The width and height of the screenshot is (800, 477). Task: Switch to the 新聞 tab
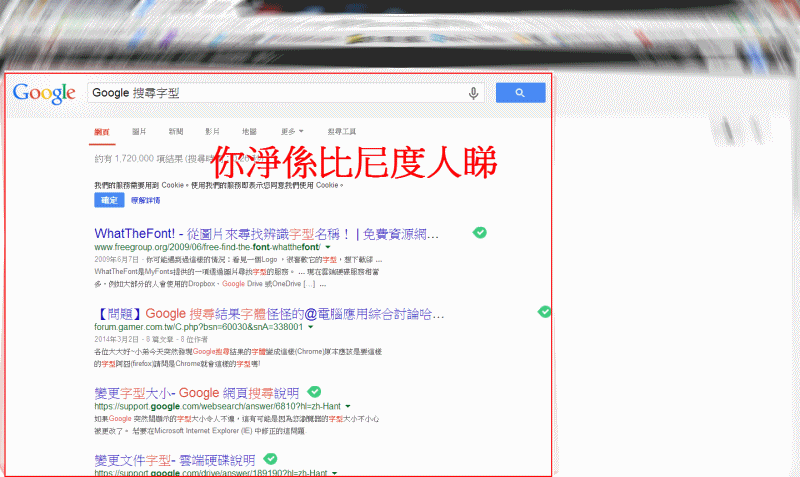[176, 132]
